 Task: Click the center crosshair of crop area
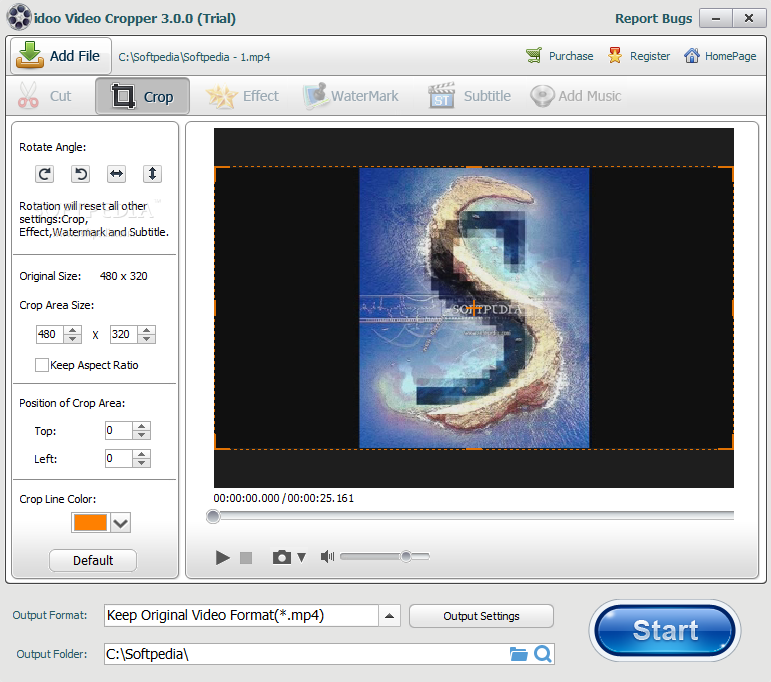(474, 308)
